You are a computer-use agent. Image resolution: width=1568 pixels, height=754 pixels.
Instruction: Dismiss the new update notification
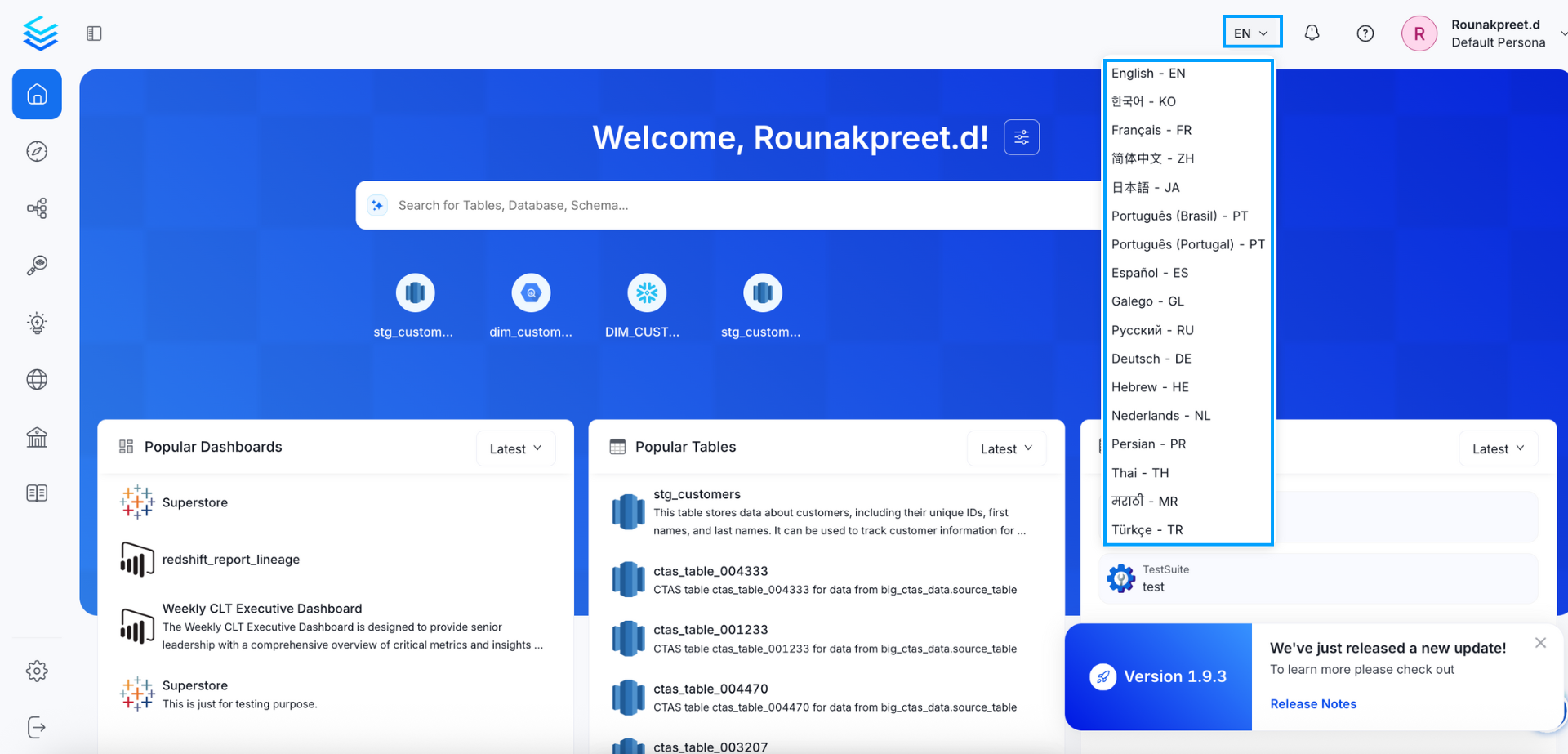pyautogui.click(x=1539, y=643)
